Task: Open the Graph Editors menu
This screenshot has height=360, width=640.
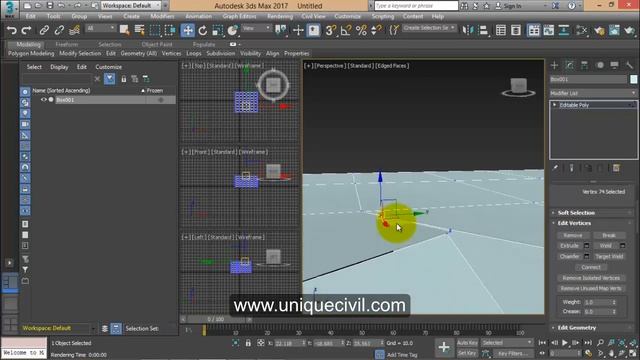Action: (x=239, y=16)
